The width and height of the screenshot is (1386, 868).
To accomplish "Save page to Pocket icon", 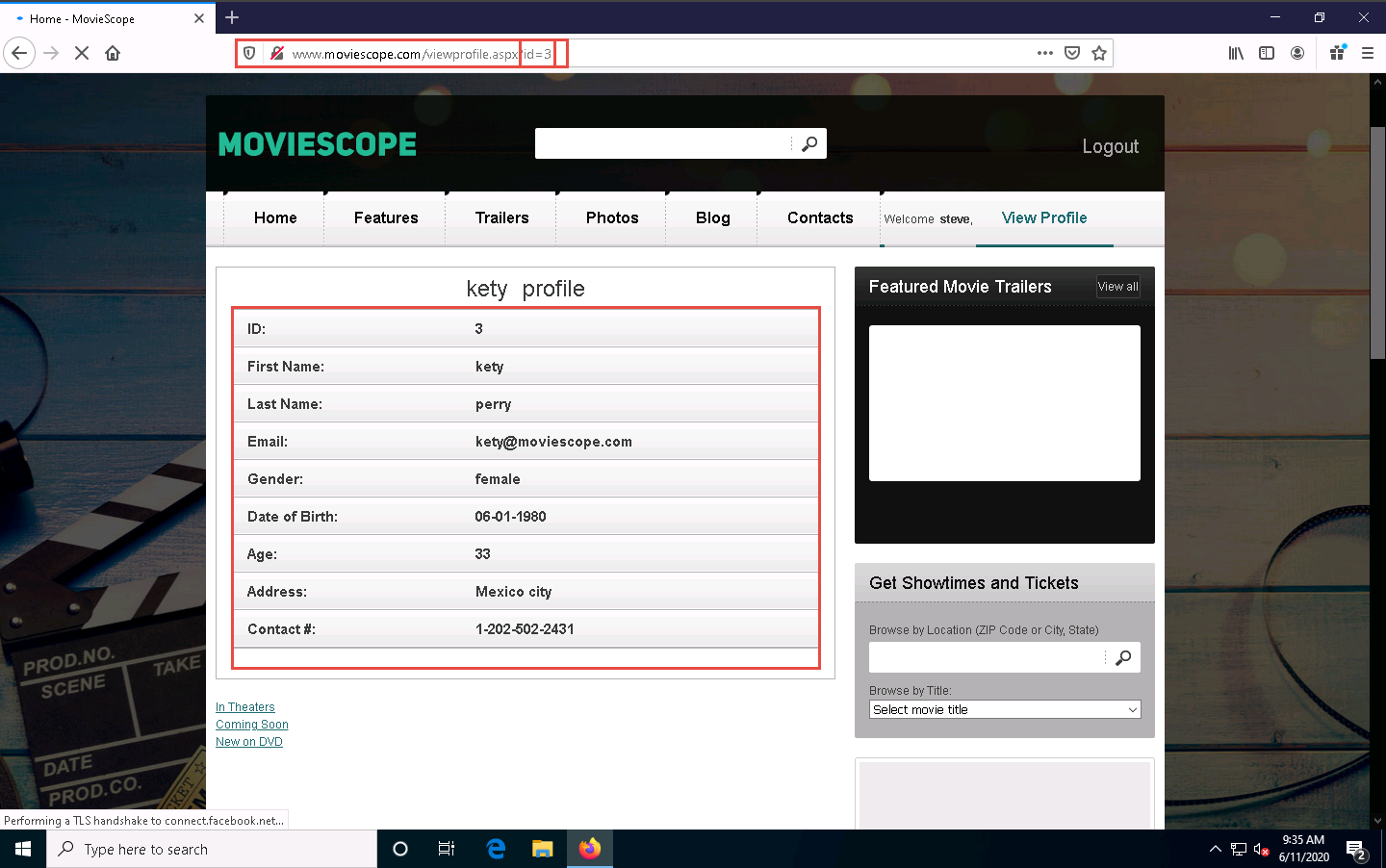I will pyautogui.click(x=1072, y=53).
